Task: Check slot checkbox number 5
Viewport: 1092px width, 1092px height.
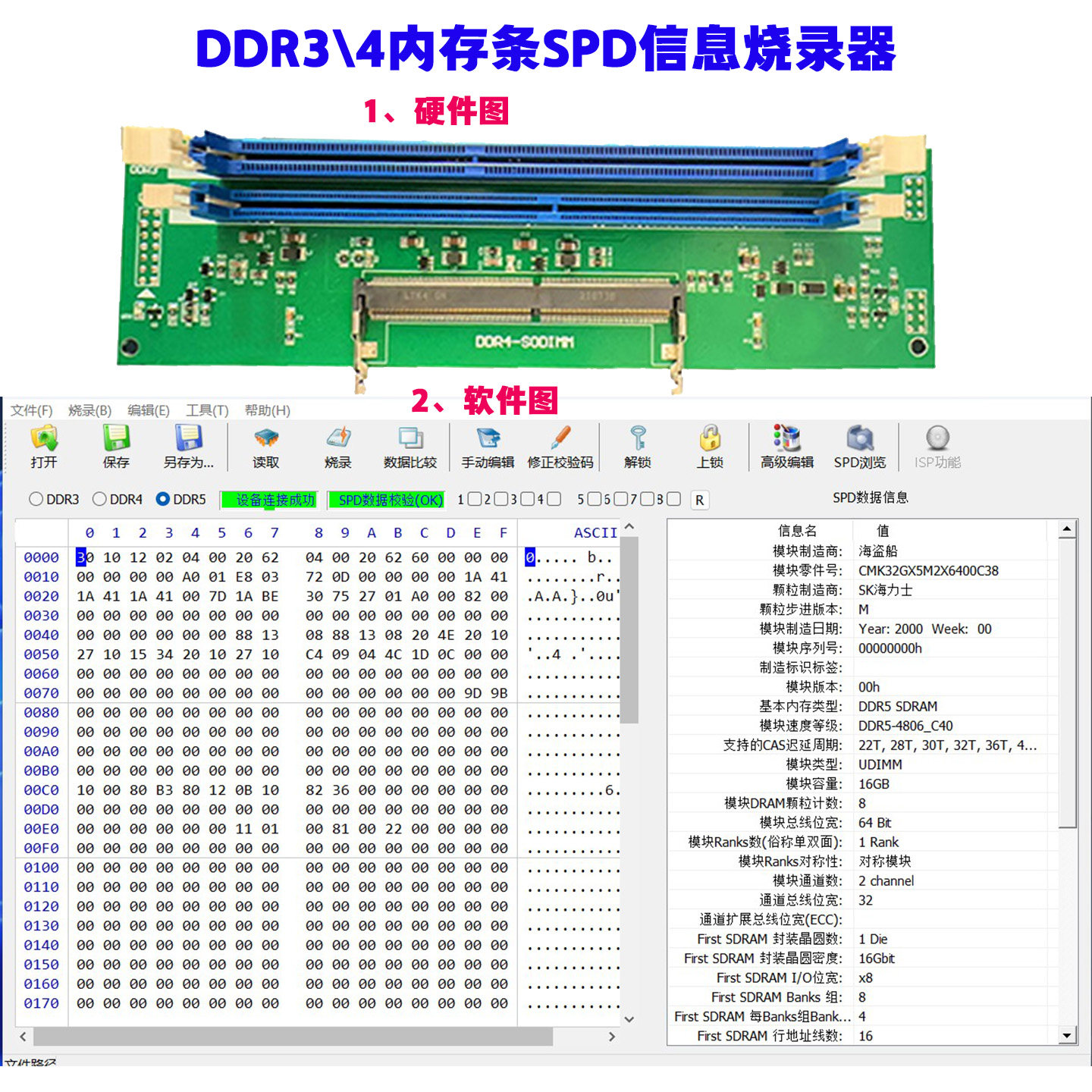Action: pyautogui.click(x=595, y=499)
